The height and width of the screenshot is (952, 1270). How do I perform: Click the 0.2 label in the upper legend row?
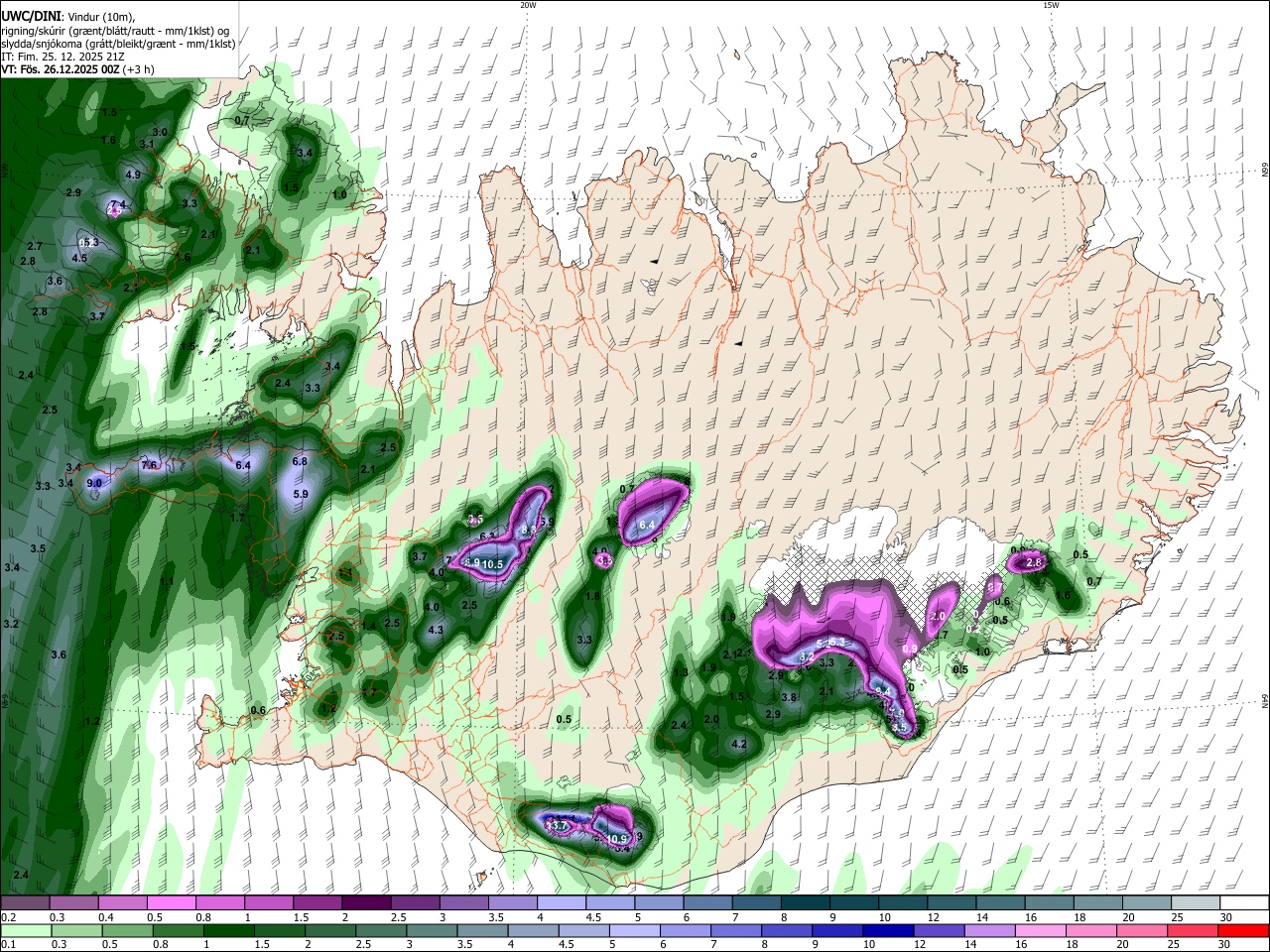[x=8, y=917]
